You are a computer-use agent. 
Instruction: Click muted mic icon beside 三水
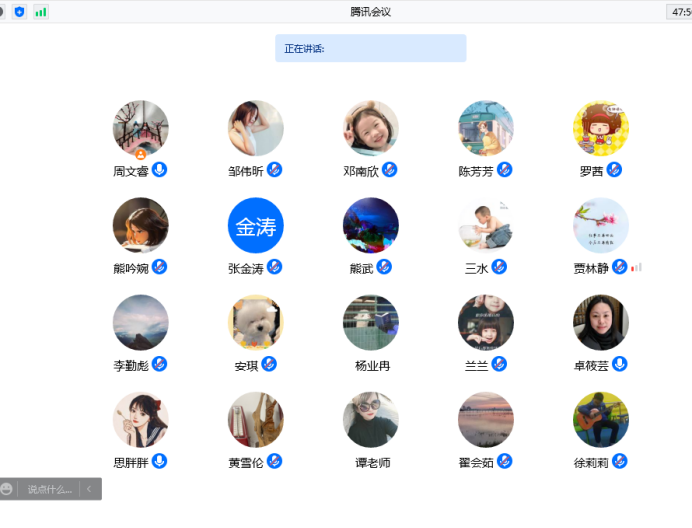pos(499,267)
